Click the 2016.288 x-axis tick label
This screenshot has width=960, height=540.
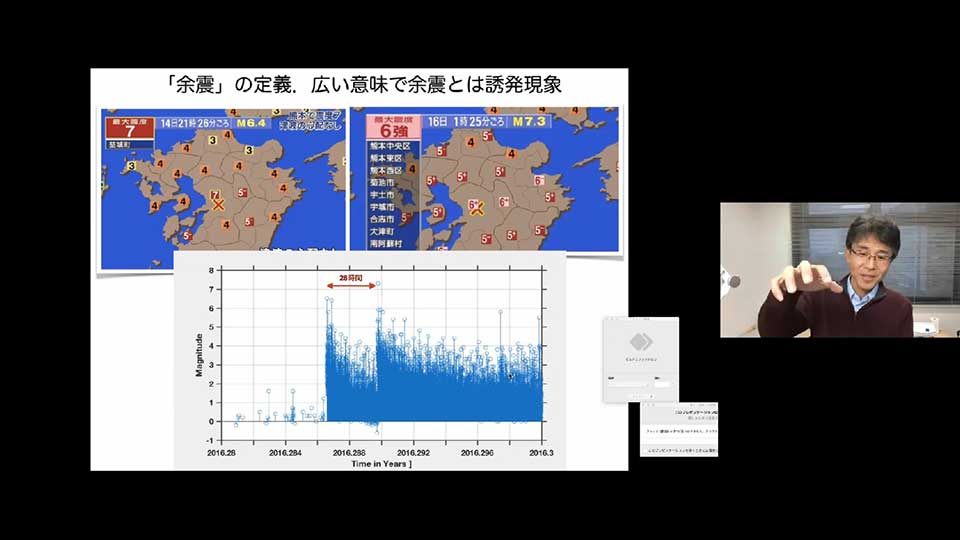pyautogui.click(x=349, y=453)
